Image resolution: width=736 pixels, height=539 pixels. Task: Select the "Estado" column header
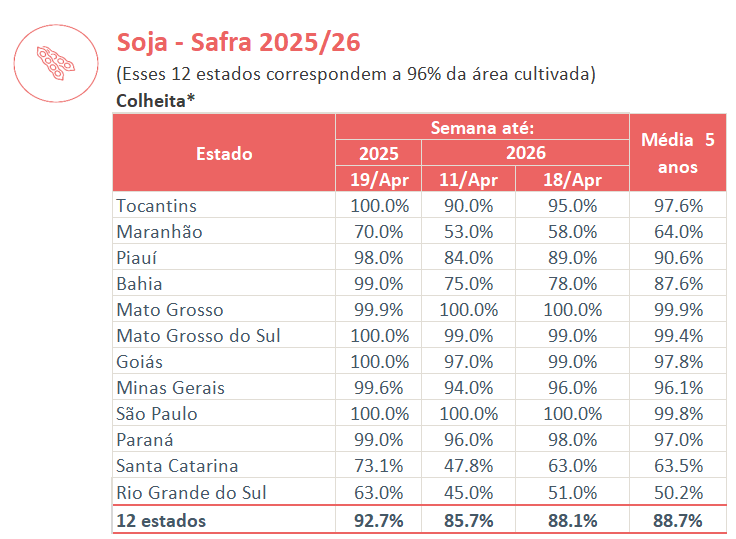[224, 153]
